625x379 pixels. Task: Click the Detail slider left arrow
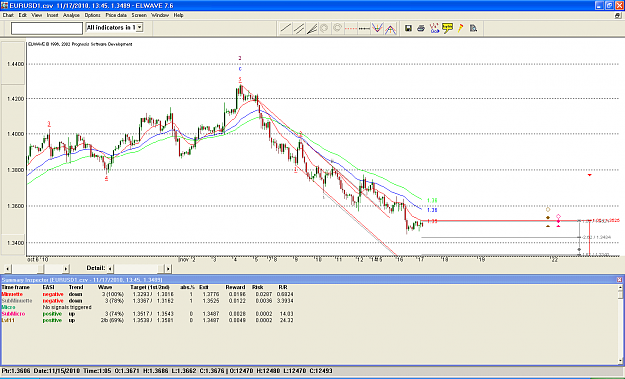click(x=110, y=269)
